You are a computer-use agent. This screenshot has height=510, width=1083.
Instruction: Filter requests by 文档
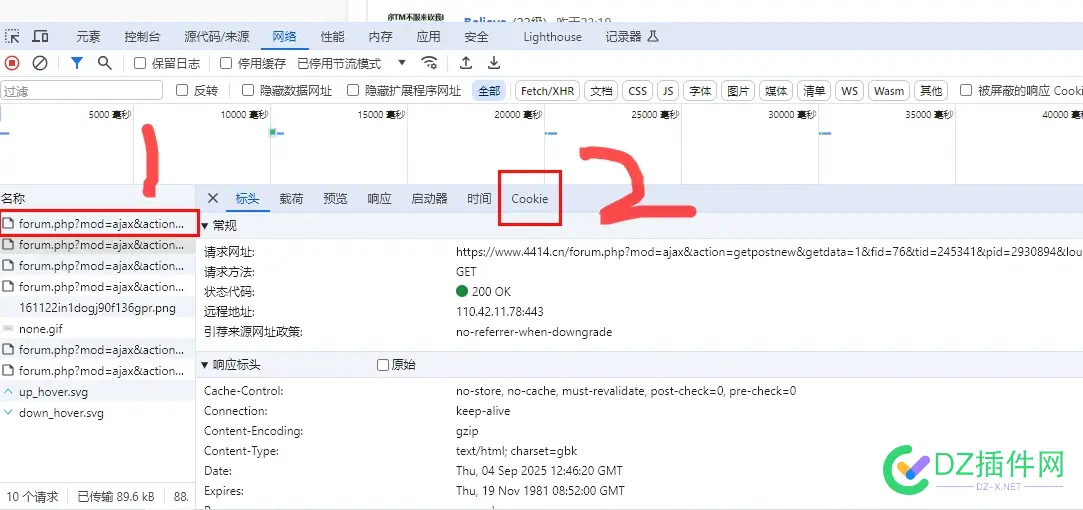click(601, 91)
